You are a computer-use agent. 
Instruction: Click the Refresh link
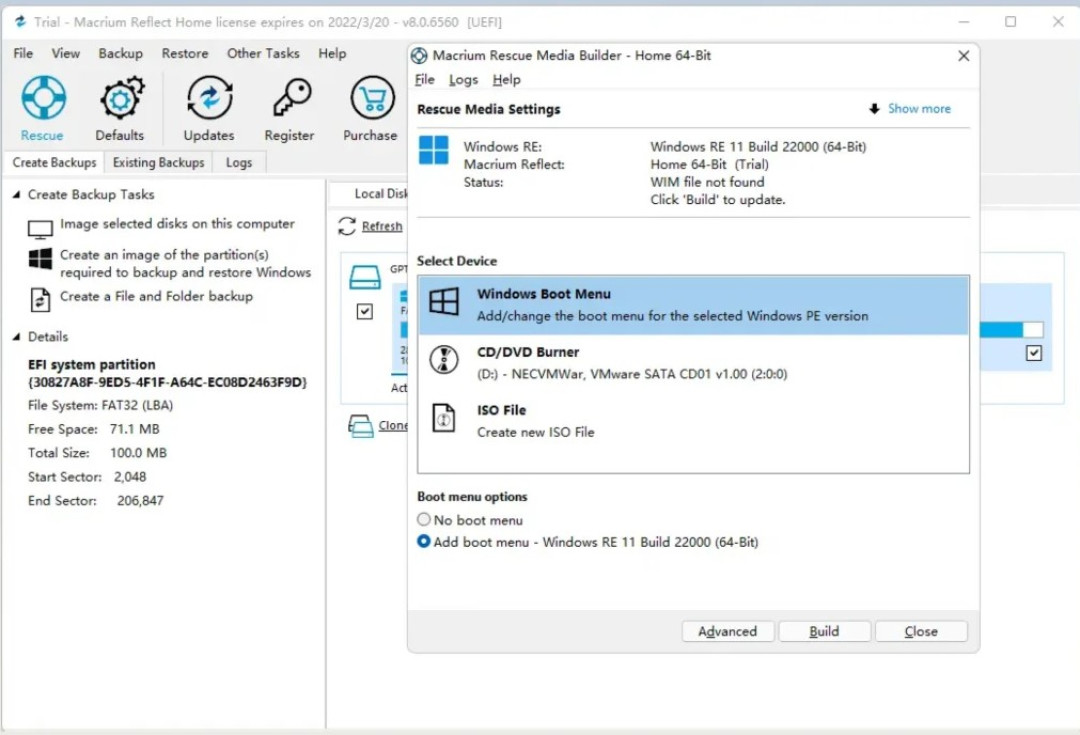(x=382, y=226)
